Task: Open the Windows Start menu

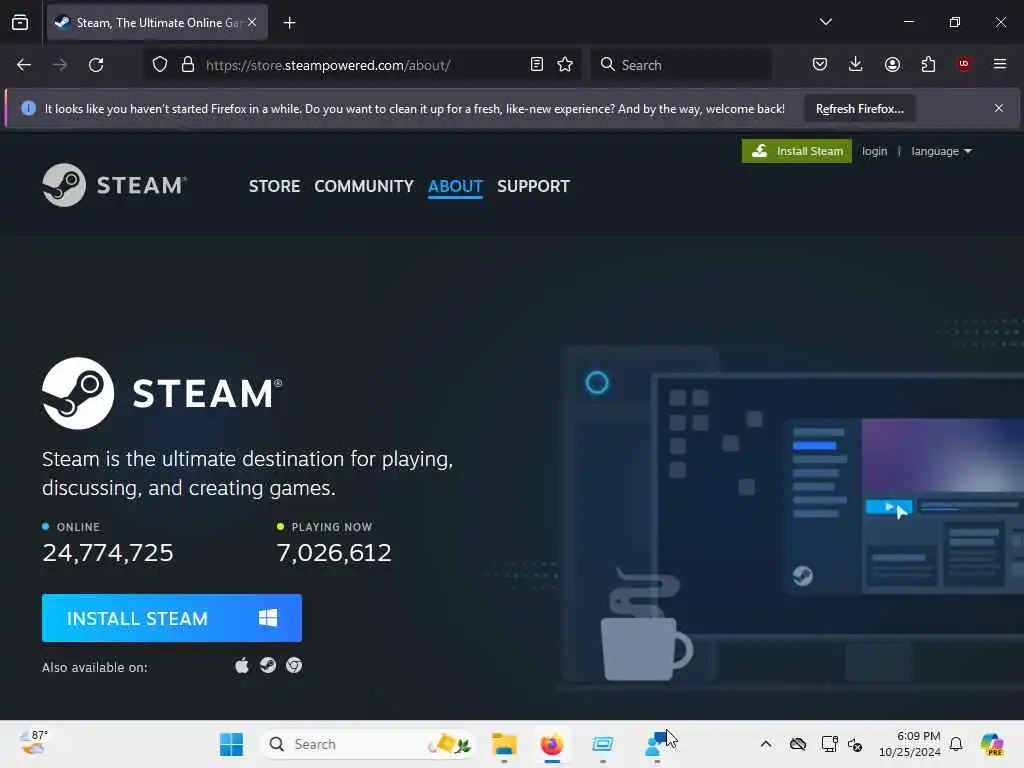Action: coord(231,744)
